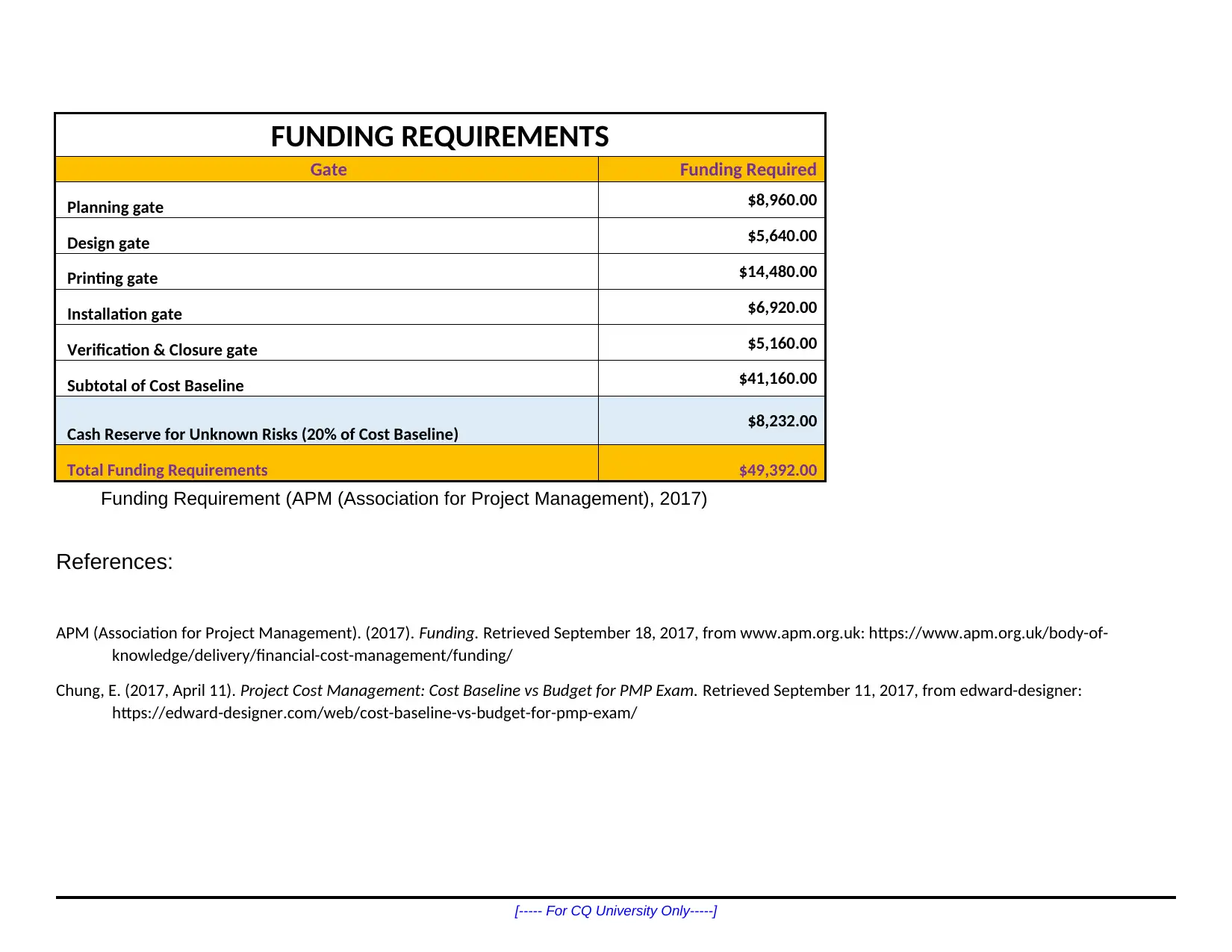Click the Verification & Closure gate label

click(162, 350)
